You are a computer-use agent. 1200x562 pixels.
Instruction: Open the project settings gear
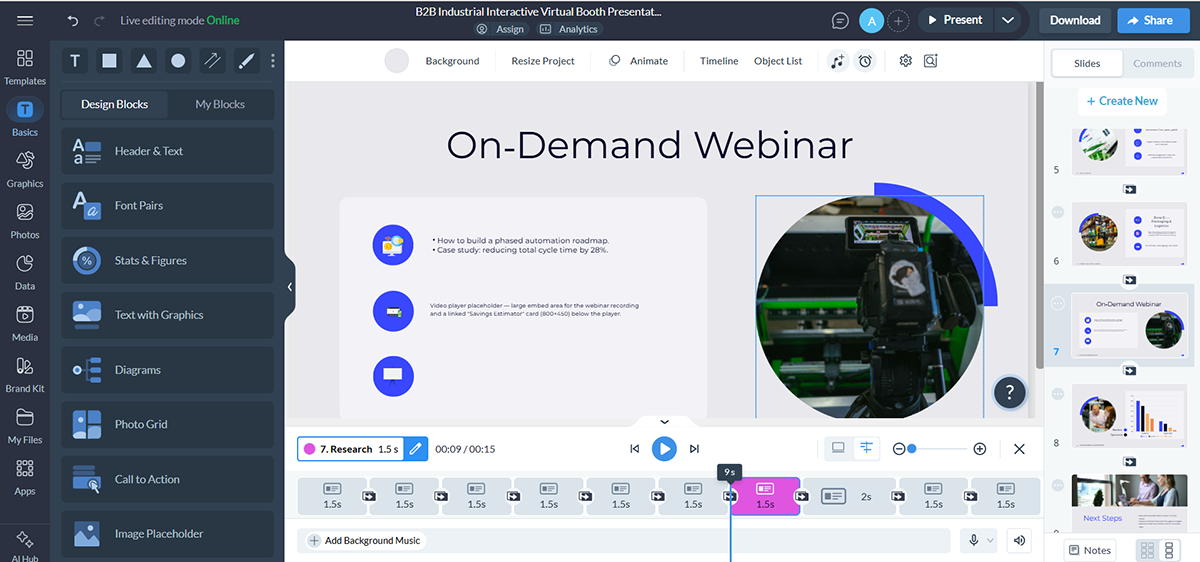click(x=905, y=61)
